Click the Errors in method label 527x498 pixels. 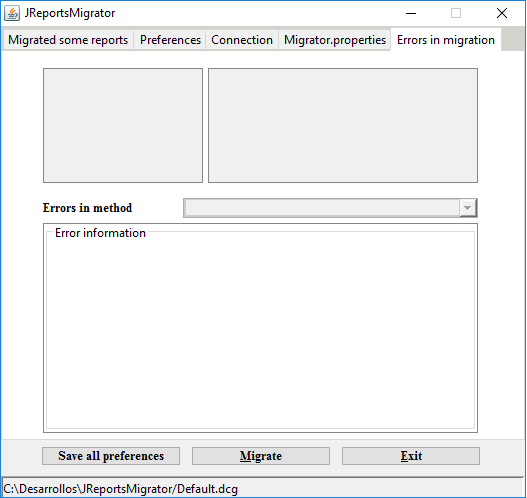pyautogui.click(x=87, y=208)
